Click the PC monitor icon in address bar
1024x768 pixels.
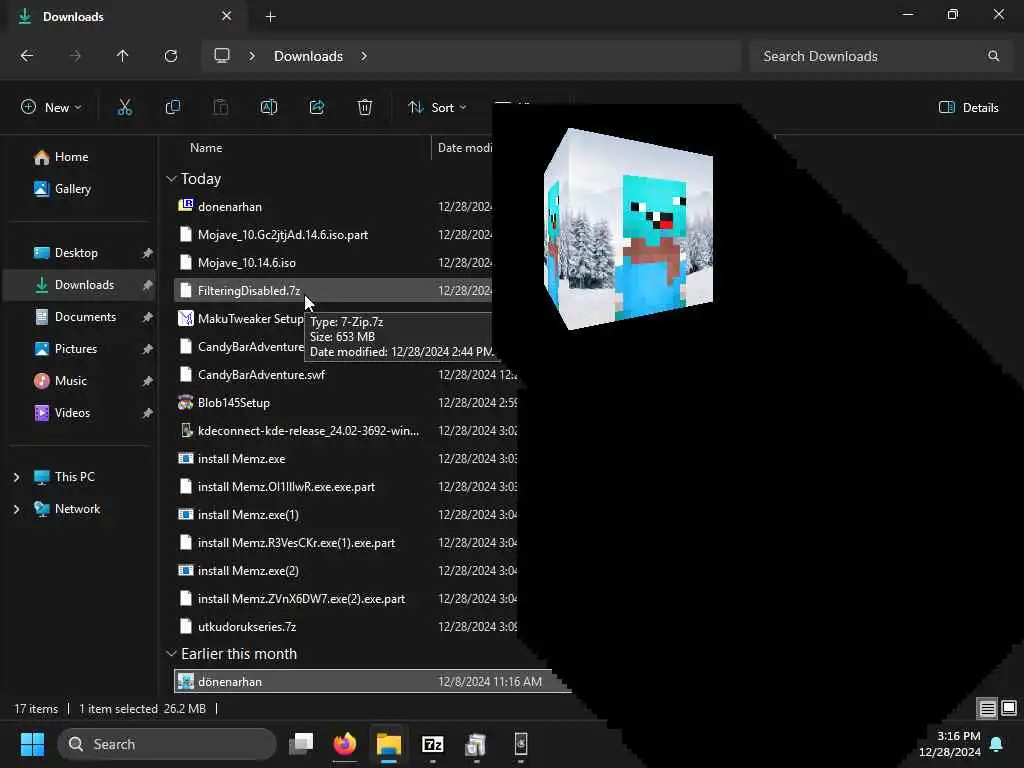tap(222, 56)
